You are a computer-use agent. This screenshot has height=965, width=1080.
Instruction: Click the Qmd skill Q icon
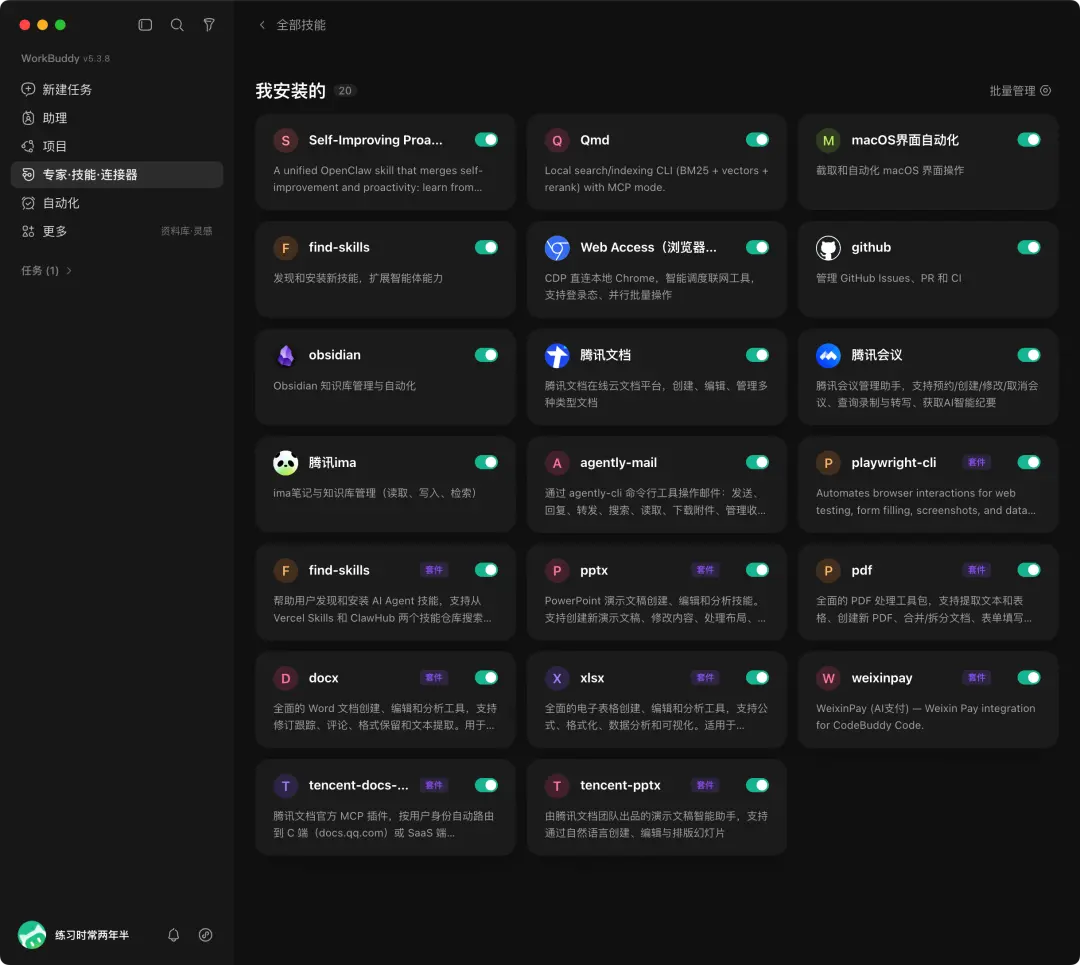557,141
